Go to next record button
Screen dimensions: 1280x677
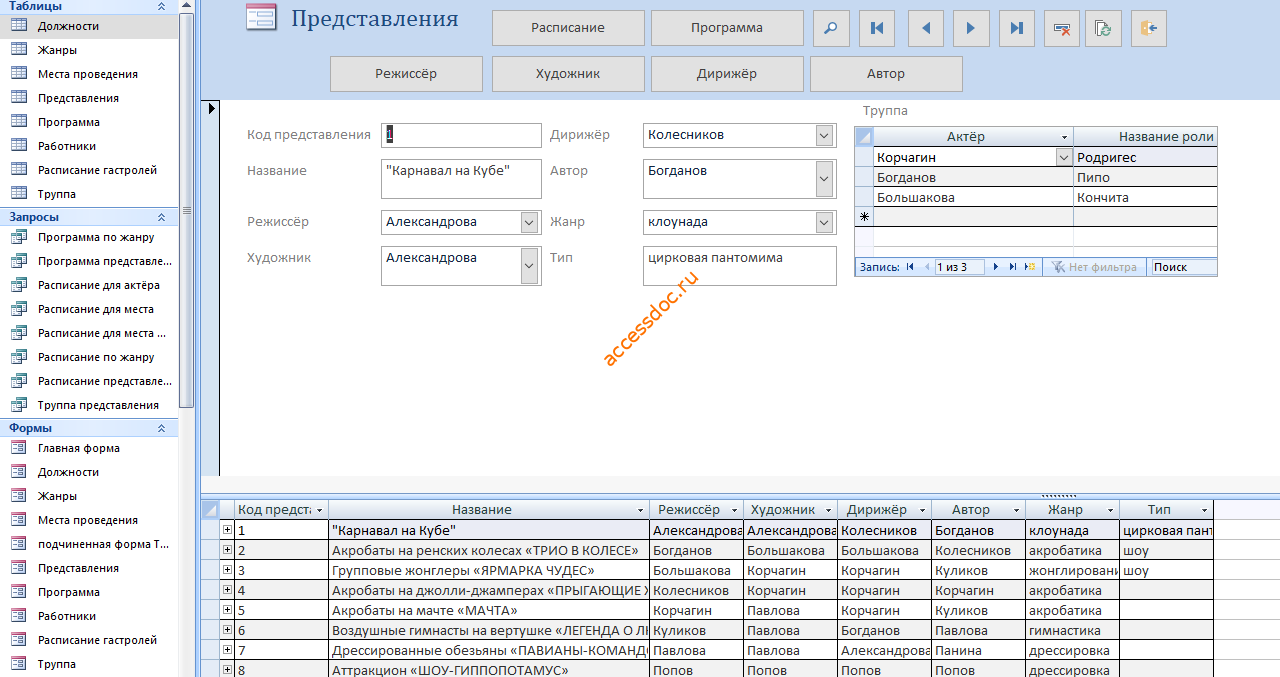click(x=971, y=28)
